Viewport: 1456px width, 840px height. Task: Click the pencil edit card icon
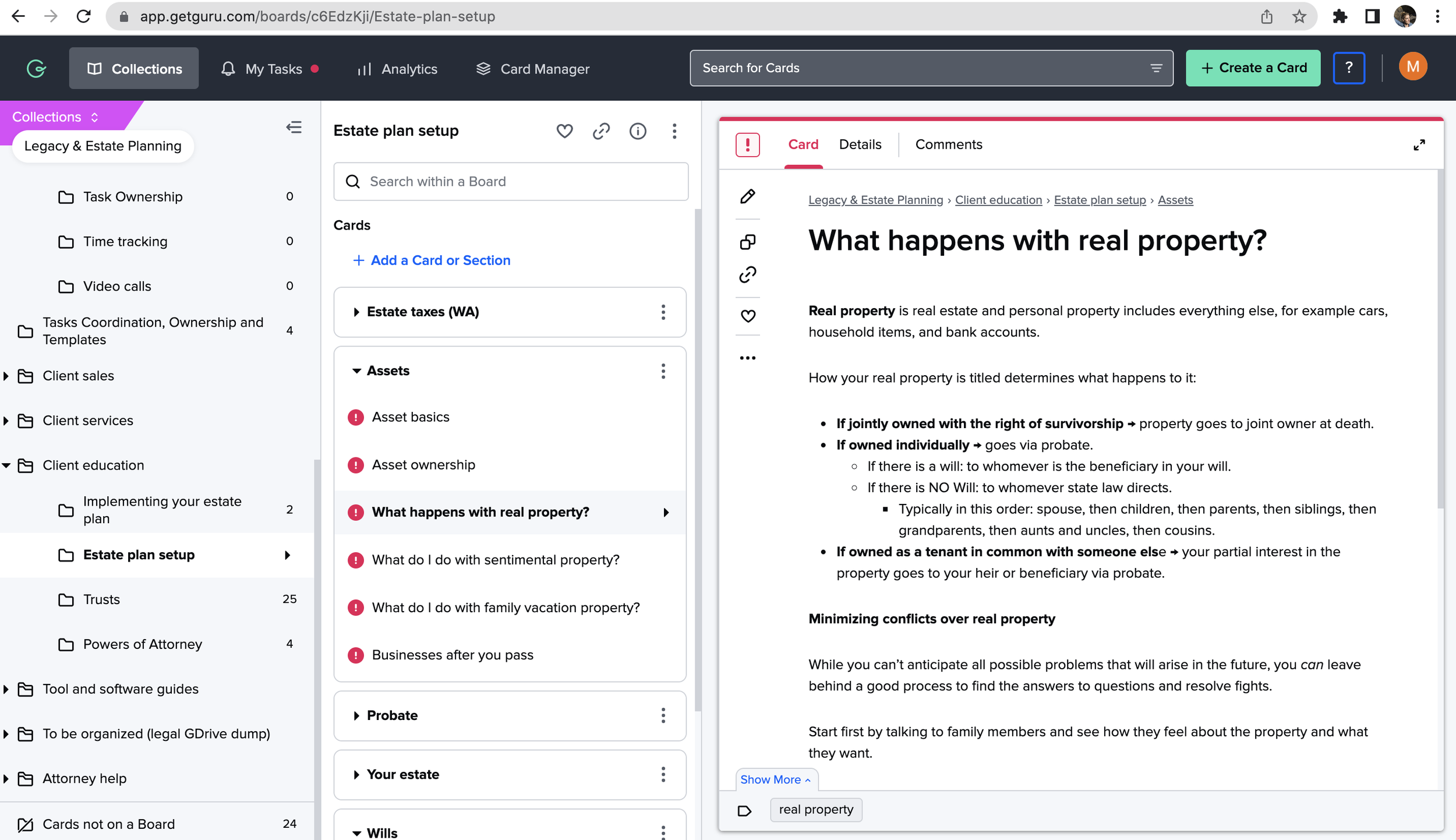coord(748,196)
